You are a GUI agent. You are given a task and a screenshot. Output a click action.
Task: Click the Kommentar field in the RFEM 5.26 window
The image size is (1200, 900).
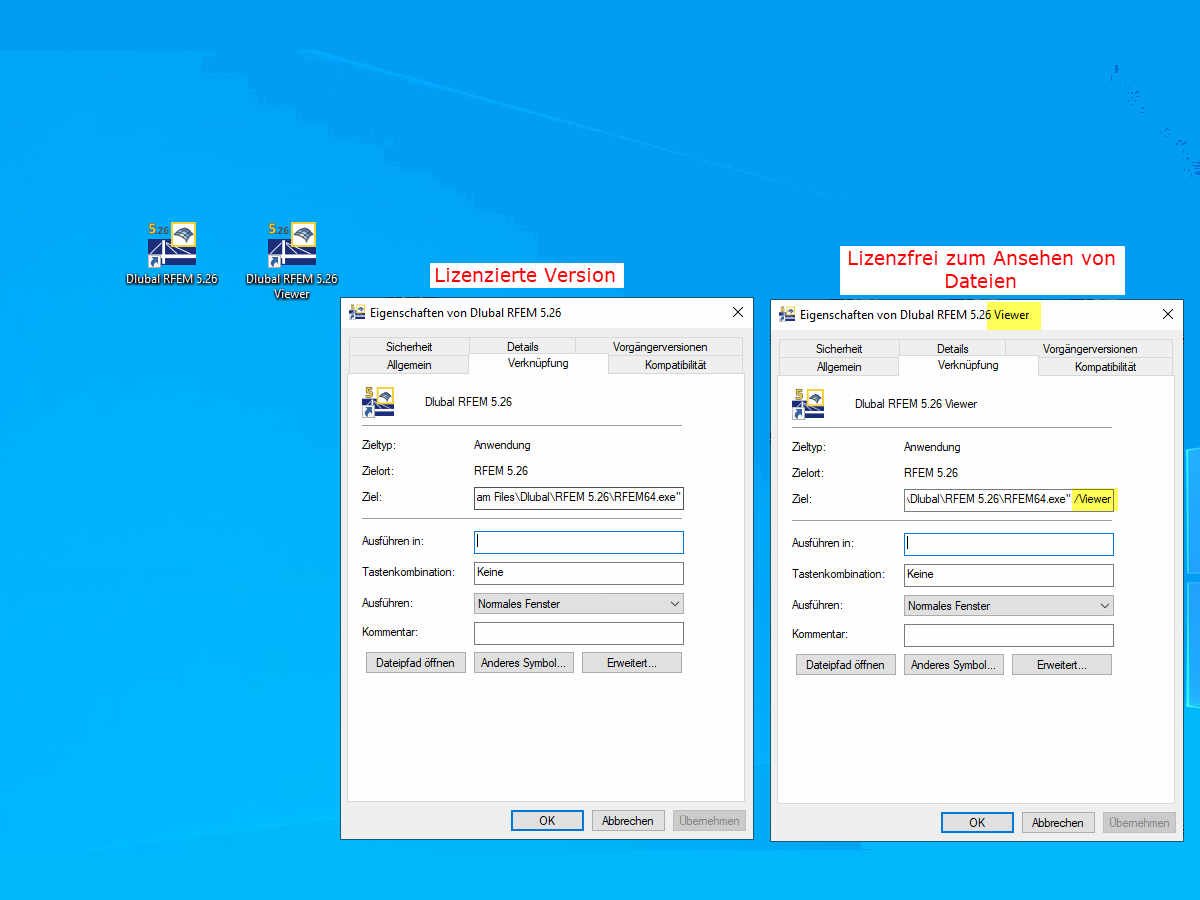point(579,633)
